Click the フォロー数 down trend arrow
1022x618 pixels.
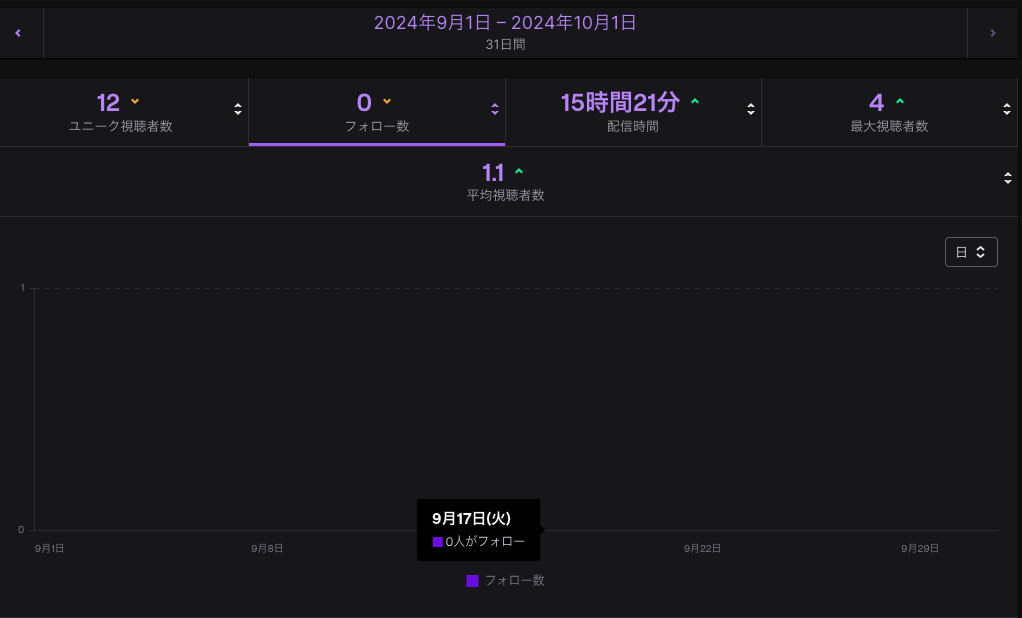click(x=387, y=102)
